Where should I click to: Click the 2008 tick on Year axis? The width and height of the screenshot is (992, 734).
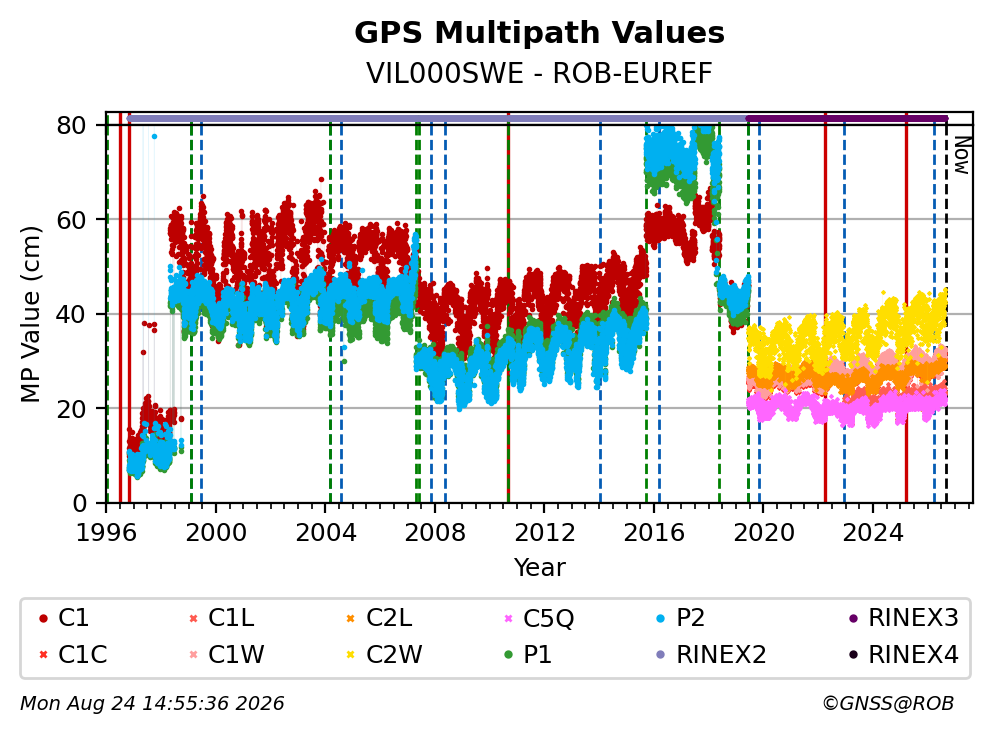(435, 533)
